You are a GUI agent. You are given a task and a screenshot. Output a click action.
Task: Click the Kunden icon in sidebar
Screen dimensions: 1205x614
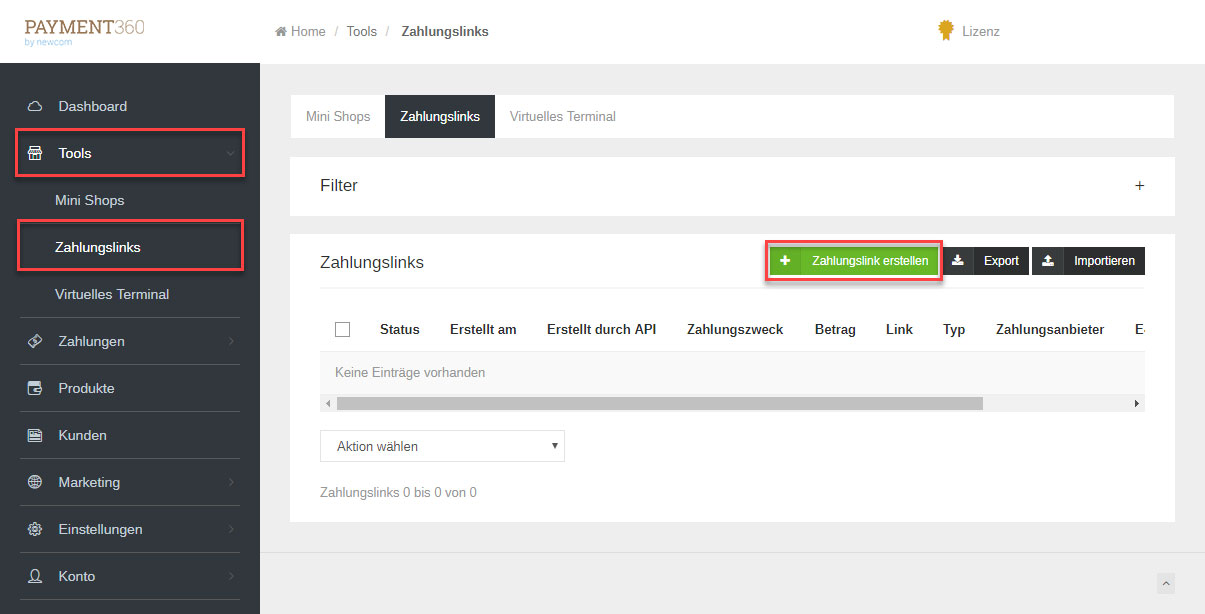tap(35, 435)
